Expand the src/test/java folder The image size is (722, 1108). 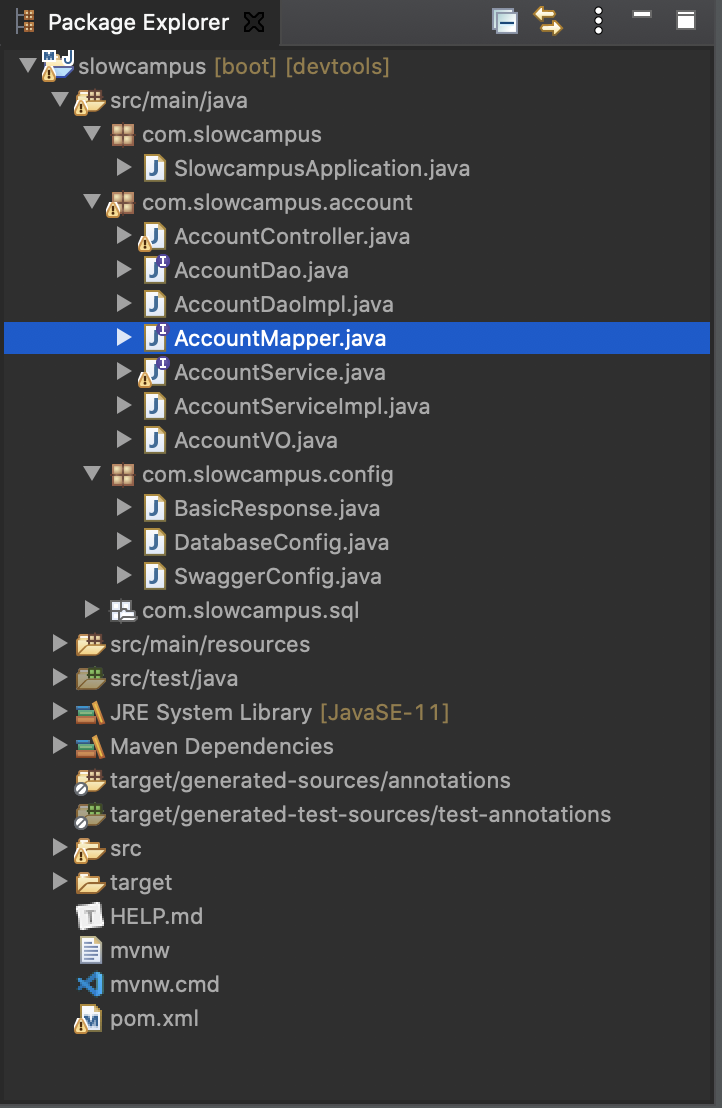(60, 678)
